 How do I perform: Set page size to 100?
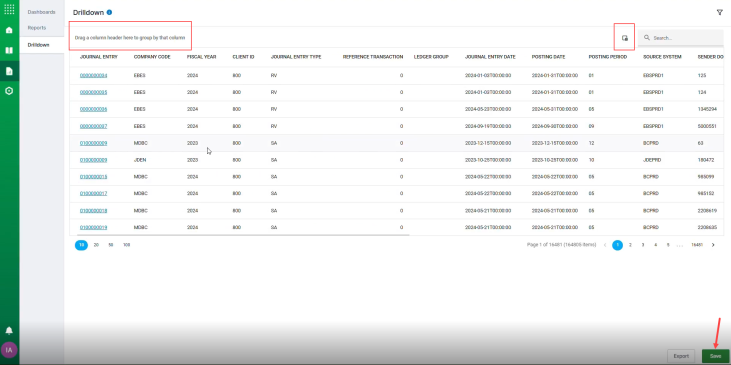click(126, 245)
